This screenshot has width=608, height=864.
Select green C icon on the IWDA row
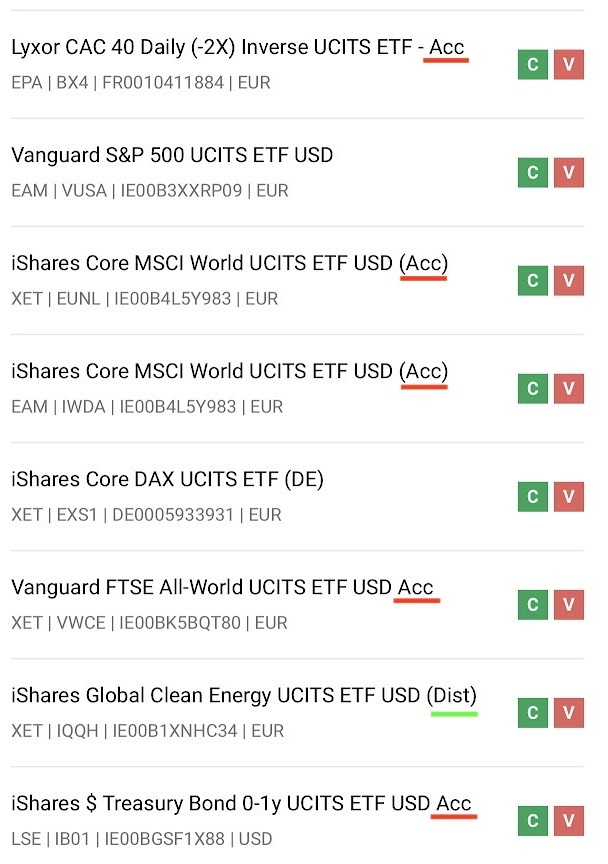(x=532, y=388)
